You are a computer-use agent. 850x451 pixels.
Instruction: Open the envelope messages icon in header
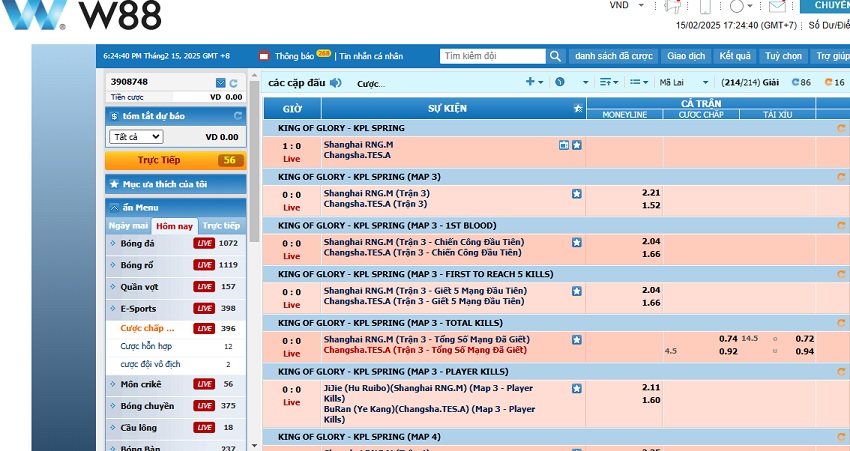point(777,6)
